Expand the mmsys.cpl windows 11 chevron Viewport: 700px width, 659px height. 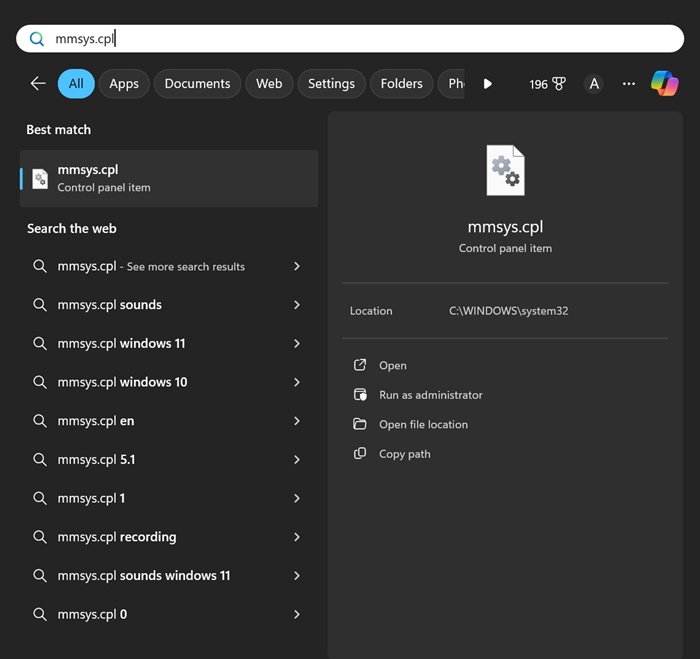click(x=297, y=343)
